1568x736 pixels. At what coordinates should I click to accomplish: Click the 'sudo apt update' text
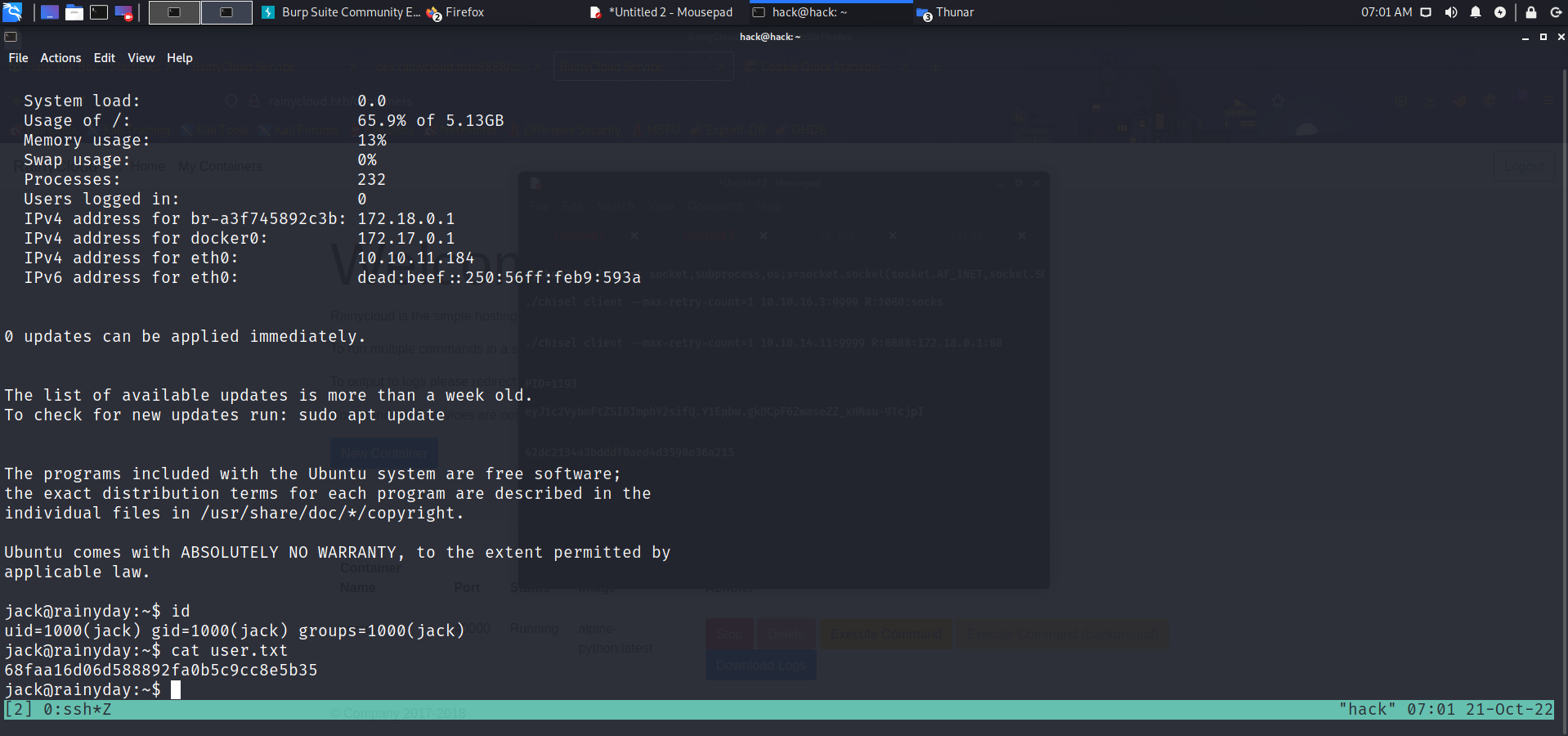coord(371,415)
